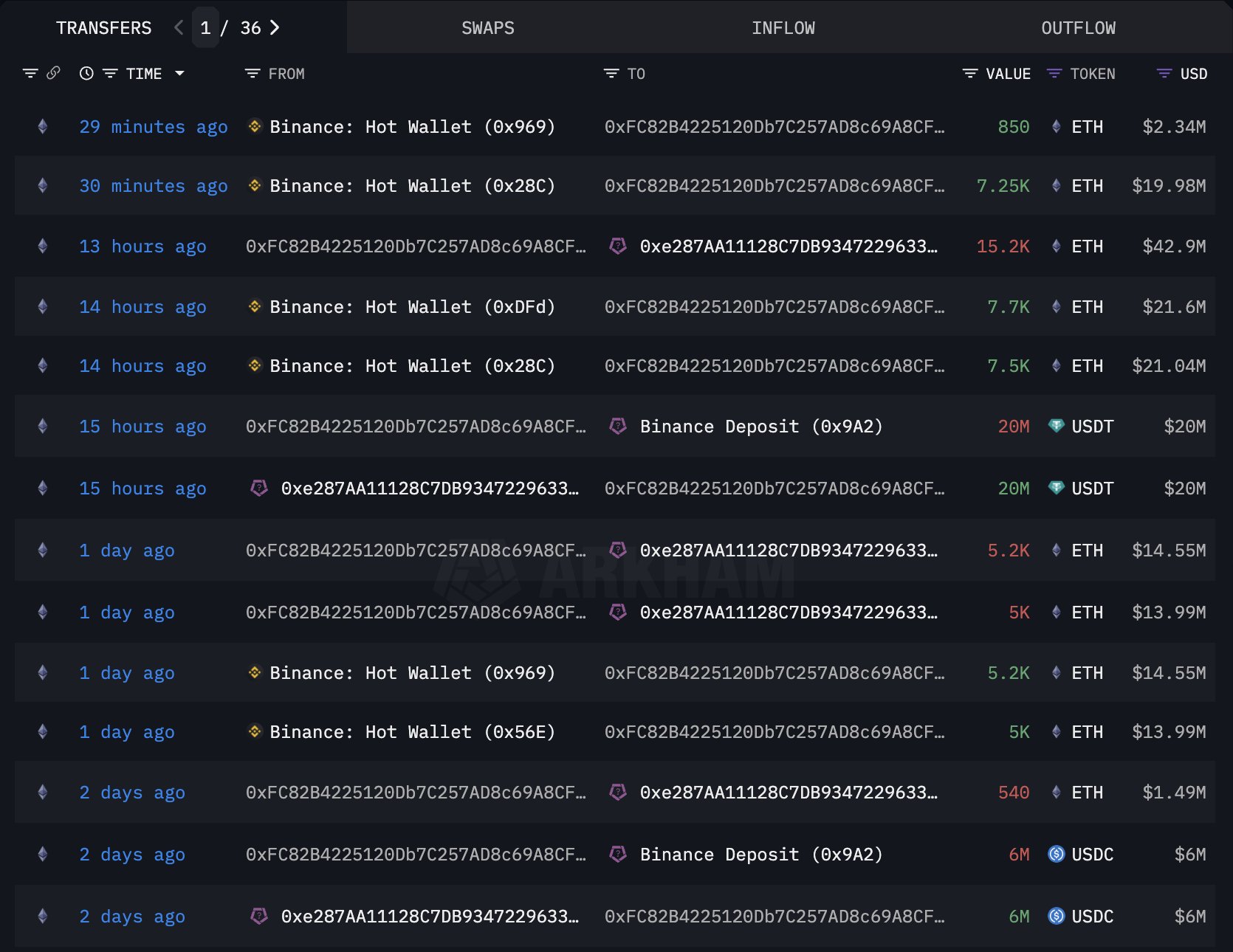Screen dimensions: 1233x952
Task: Click Binance icon of Hot Wallet (0x56E)
Action: 255,731
